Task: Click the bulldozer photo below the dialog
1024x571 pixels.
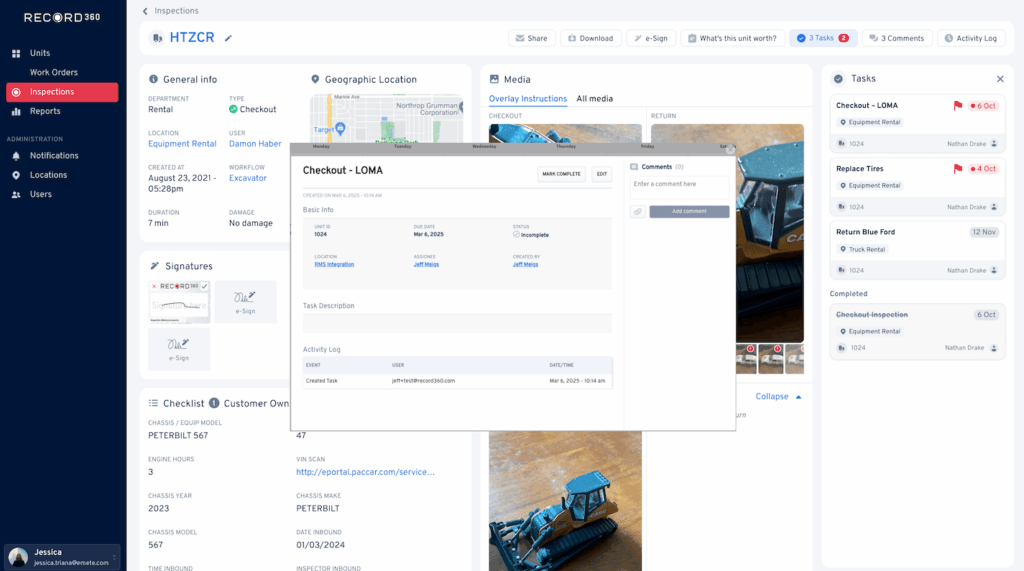Action: pyautogui.click(x=565, y=500)
